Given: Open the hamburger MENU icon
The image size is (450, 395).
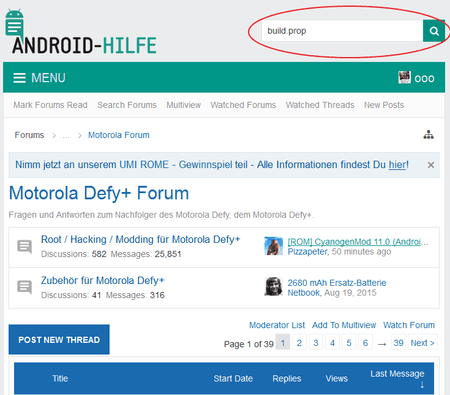Looking at the screenshot, I should 19,78.
